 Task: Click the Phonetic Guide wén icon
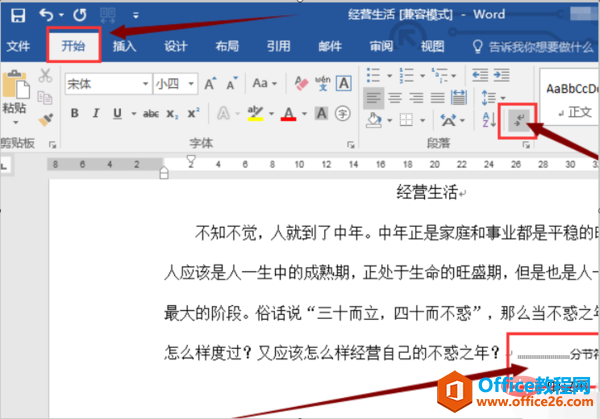(x=323, y=83)
